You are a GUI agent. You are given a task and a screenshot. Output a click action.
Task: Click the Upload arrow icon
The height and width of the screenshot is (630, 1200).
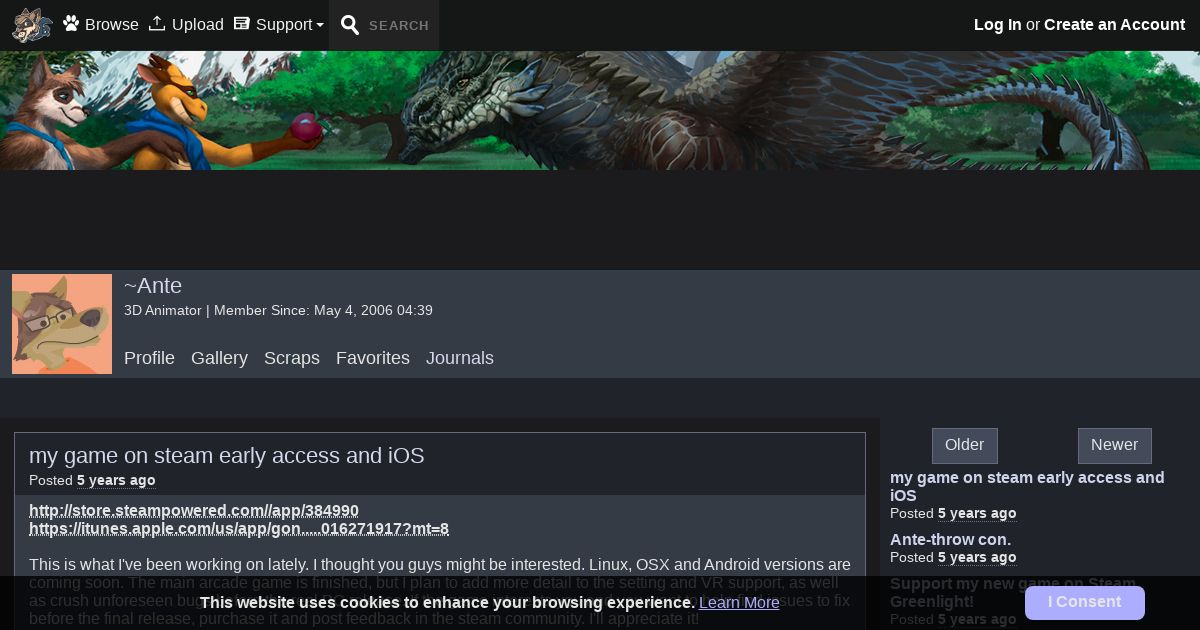[x=157, y=23]
